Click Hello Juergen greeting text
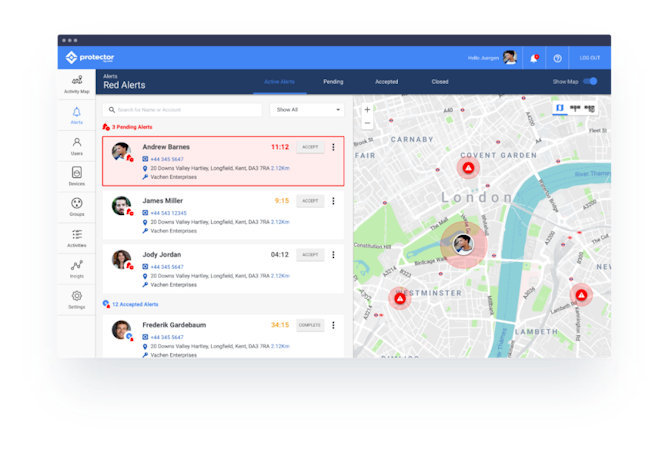Image resolution: width=669 pixels, height=450 pixels. 483,58
